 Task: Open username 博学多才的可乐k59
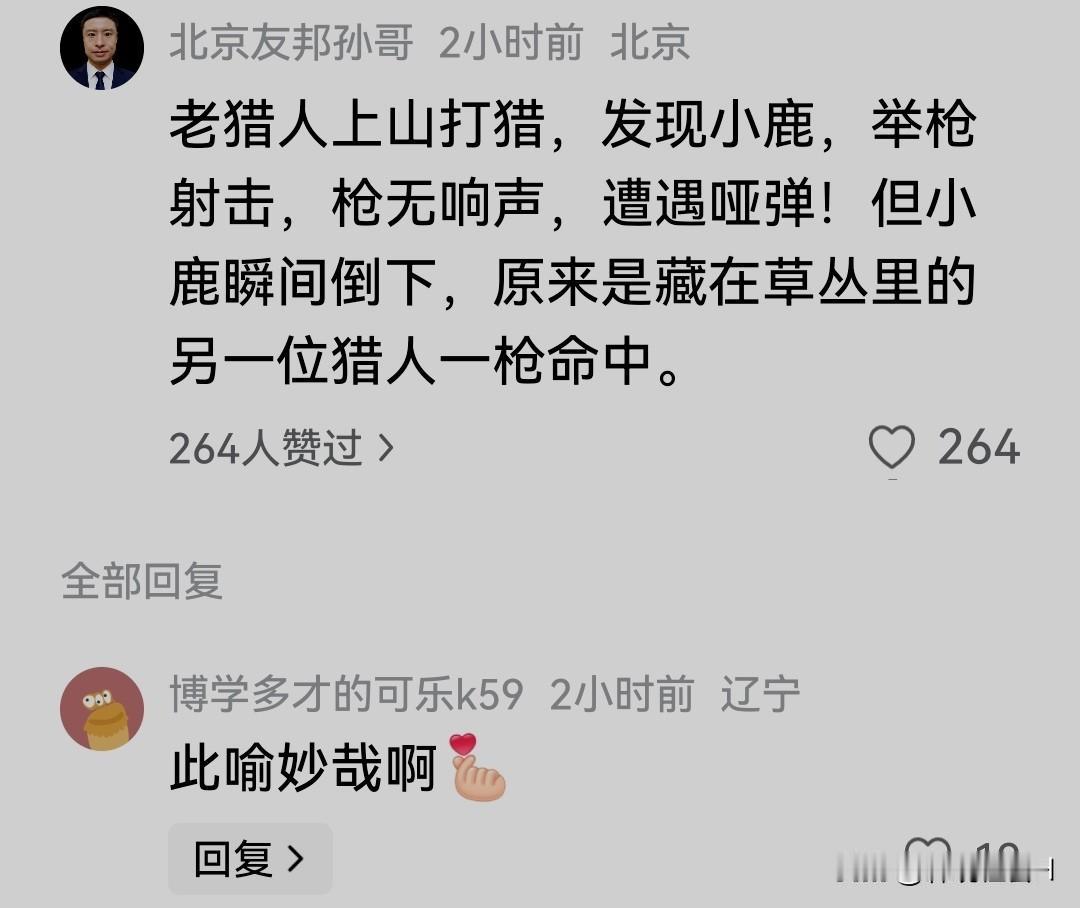click(346, 694)
